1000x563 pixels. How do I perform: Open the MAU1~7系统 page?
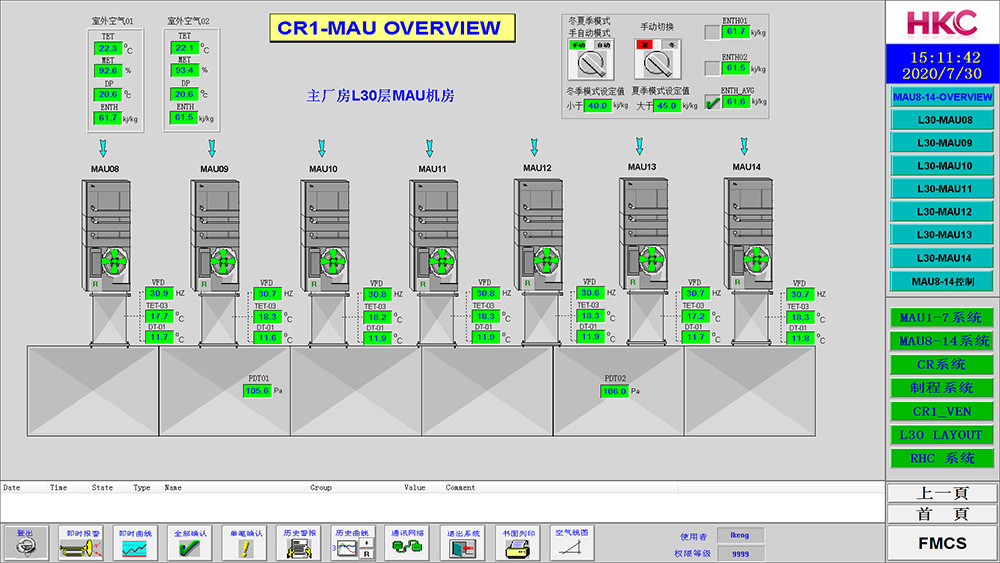(943, 318)
